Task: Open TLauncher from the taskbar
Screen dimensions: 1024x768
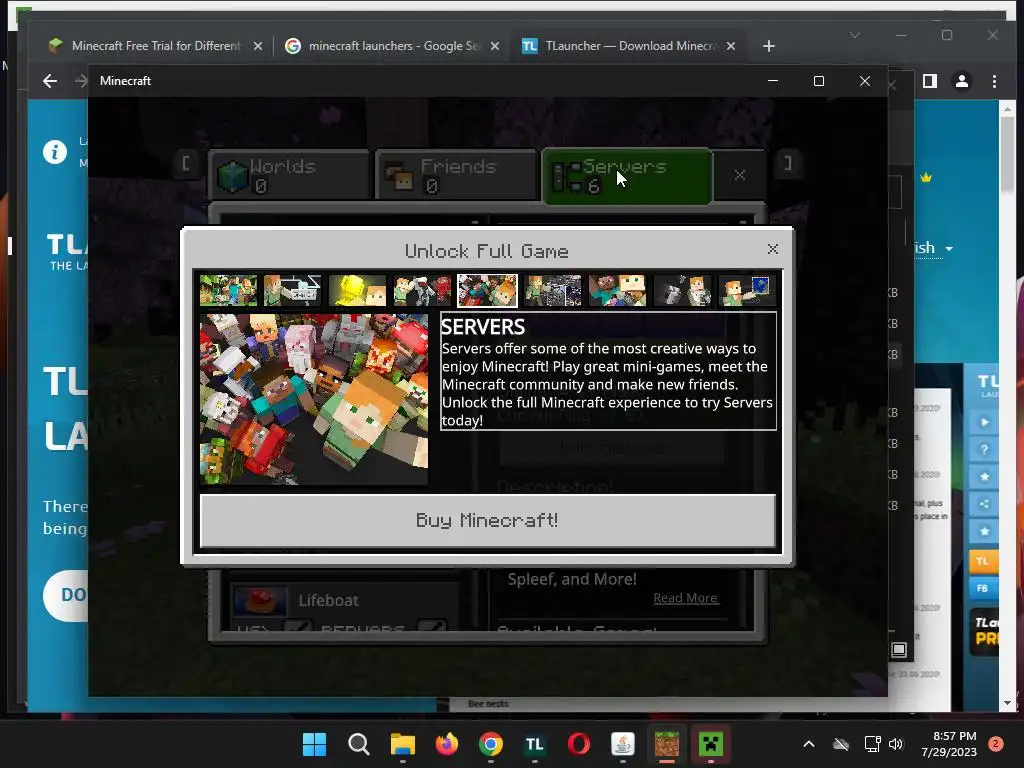Action: [535, 744]
